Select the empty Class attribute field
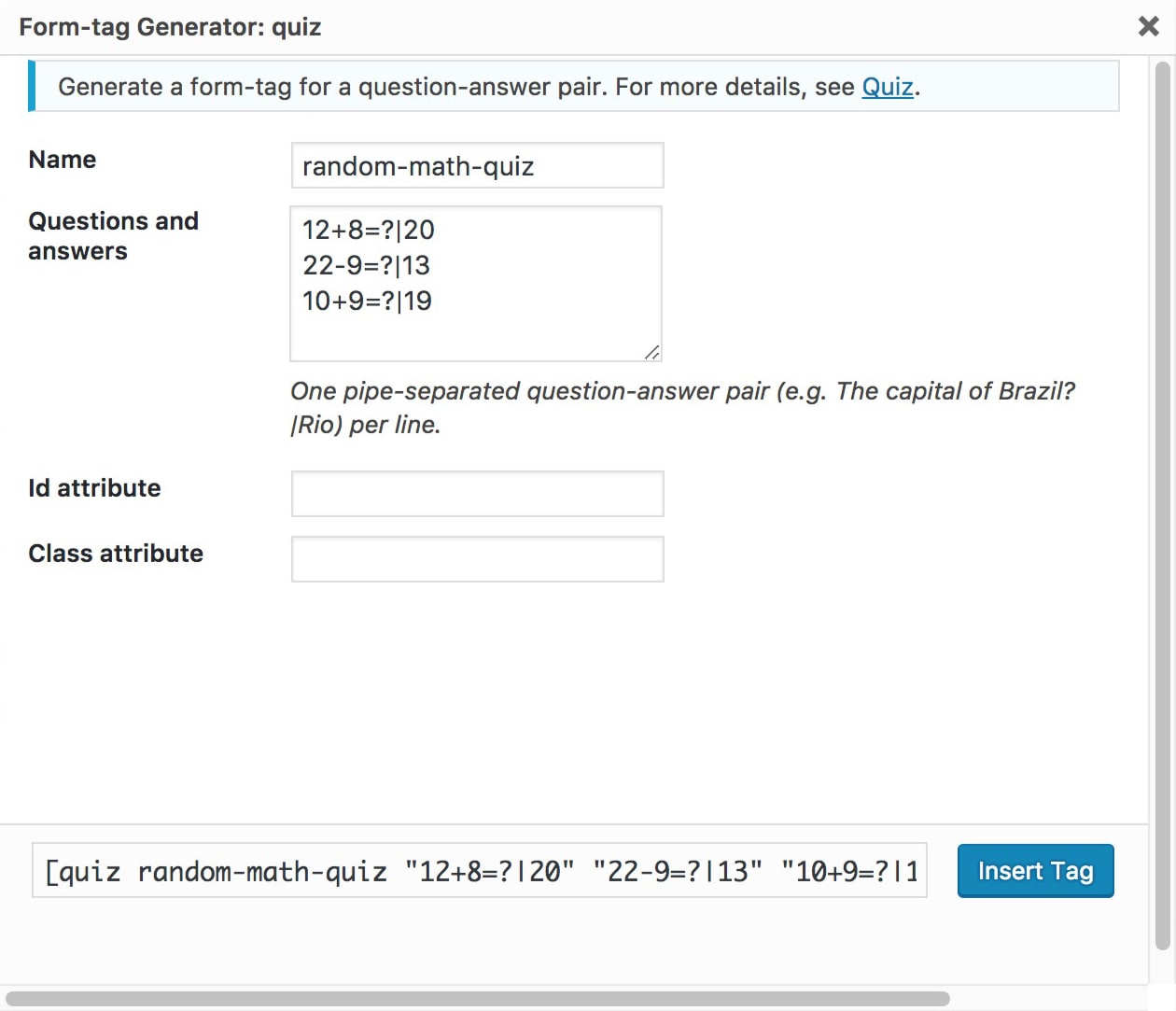The image size is (1176, 1011). [x=476, y=558]
